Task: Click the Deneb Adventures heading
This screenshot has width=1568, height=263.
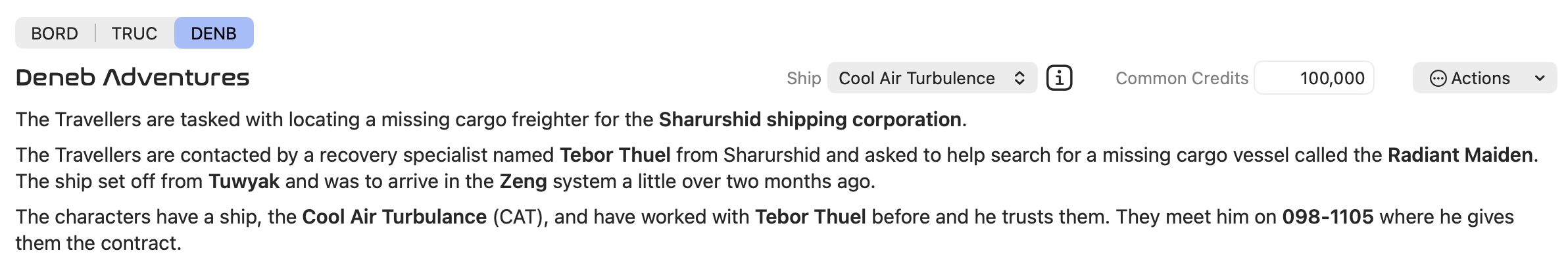Action: (x=133, y=78)
